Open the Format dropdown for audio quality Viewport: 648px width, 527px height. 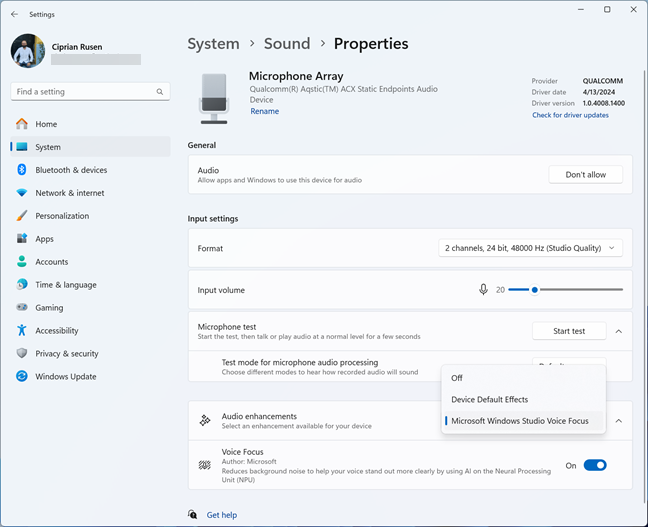530,248
